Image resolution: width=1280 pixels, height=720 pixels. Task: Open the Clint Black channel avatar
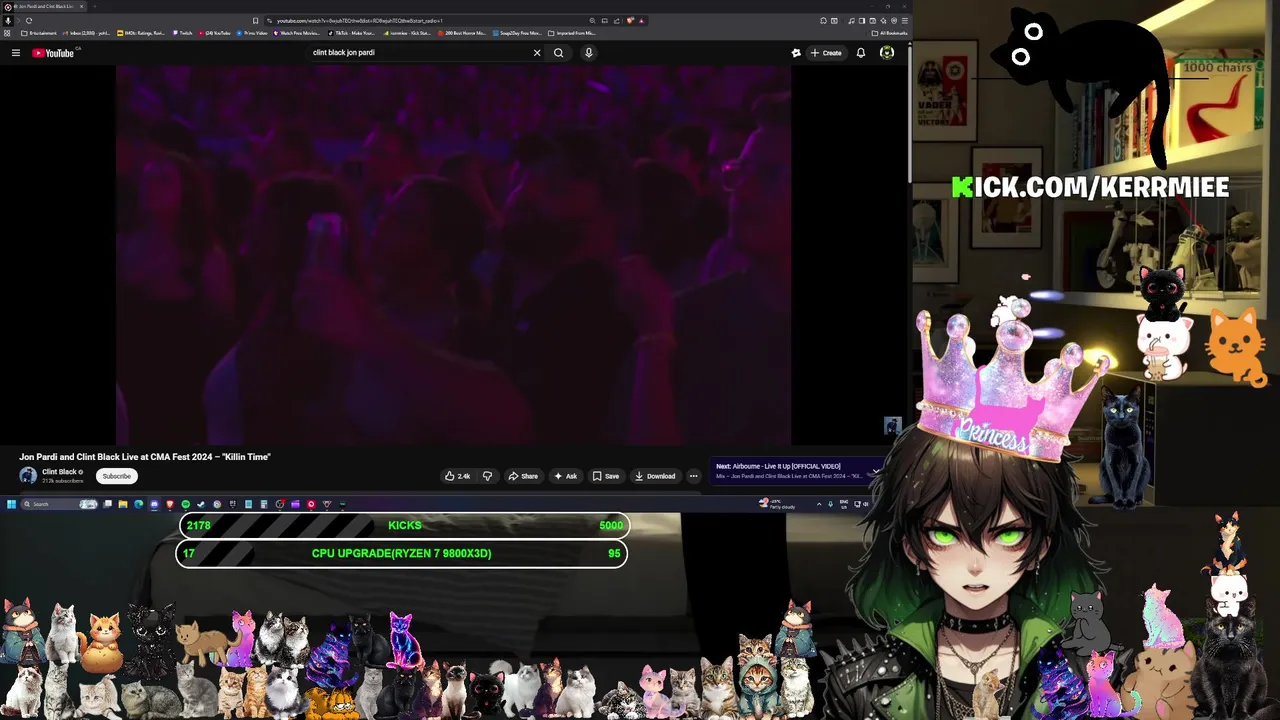[x=28, y=476]
